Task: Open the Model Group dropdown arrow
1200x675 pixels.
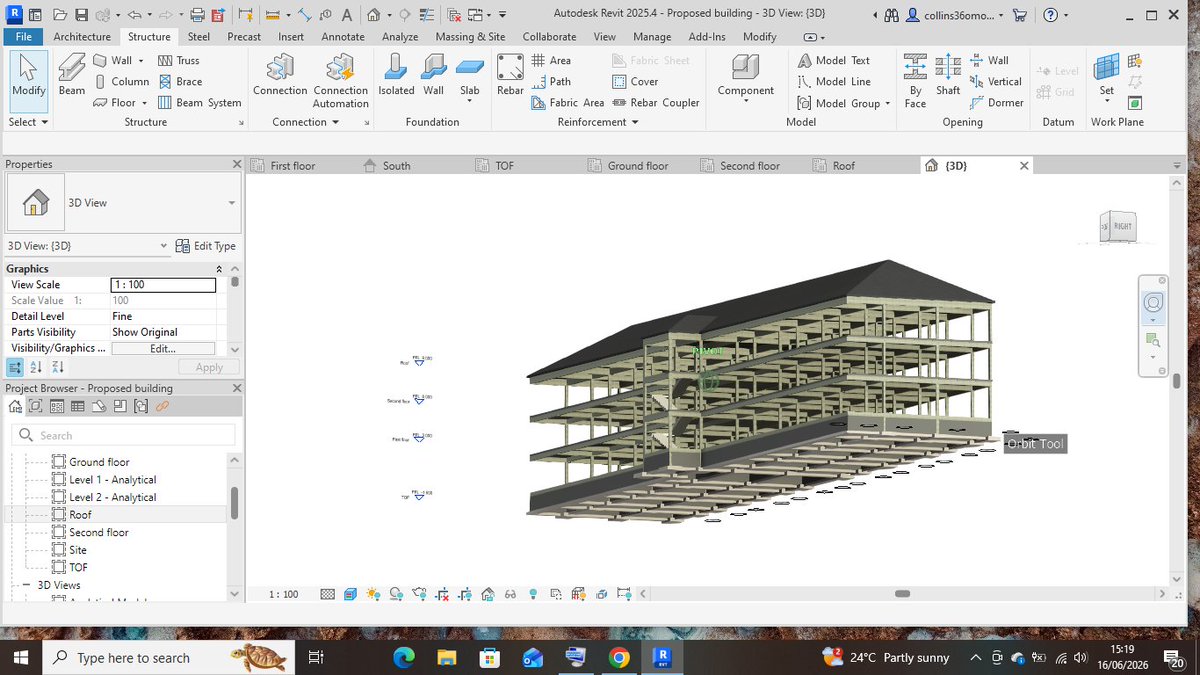Action: tap(887, 103)
